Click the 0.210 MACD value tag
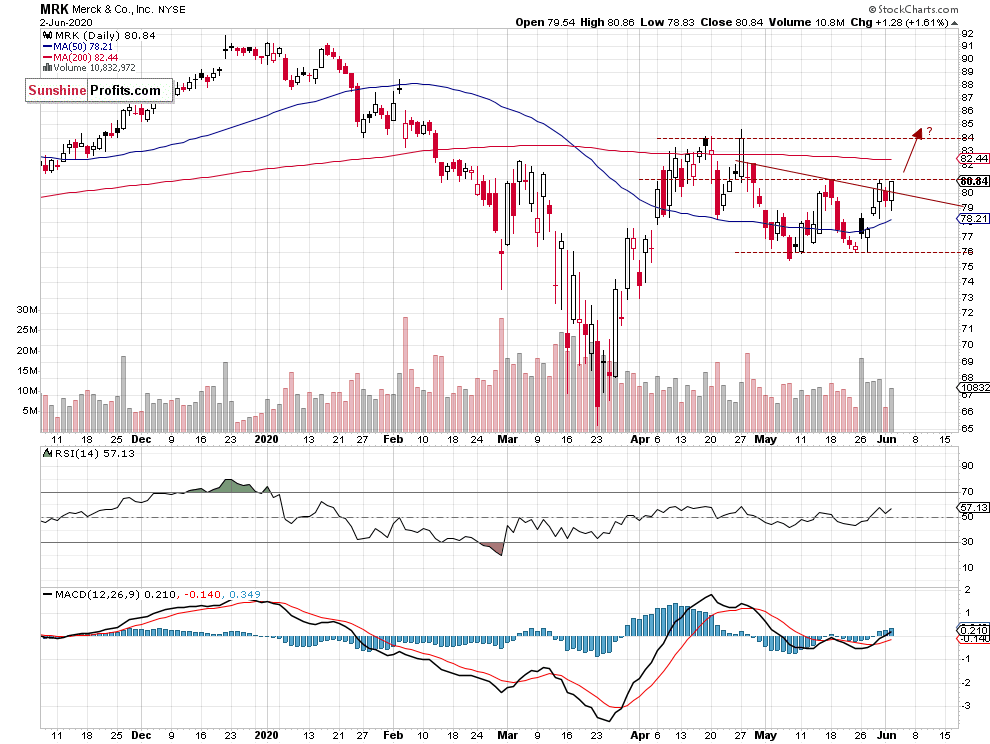Viewport: 990px width, 744px height. [x=974, y=630]
